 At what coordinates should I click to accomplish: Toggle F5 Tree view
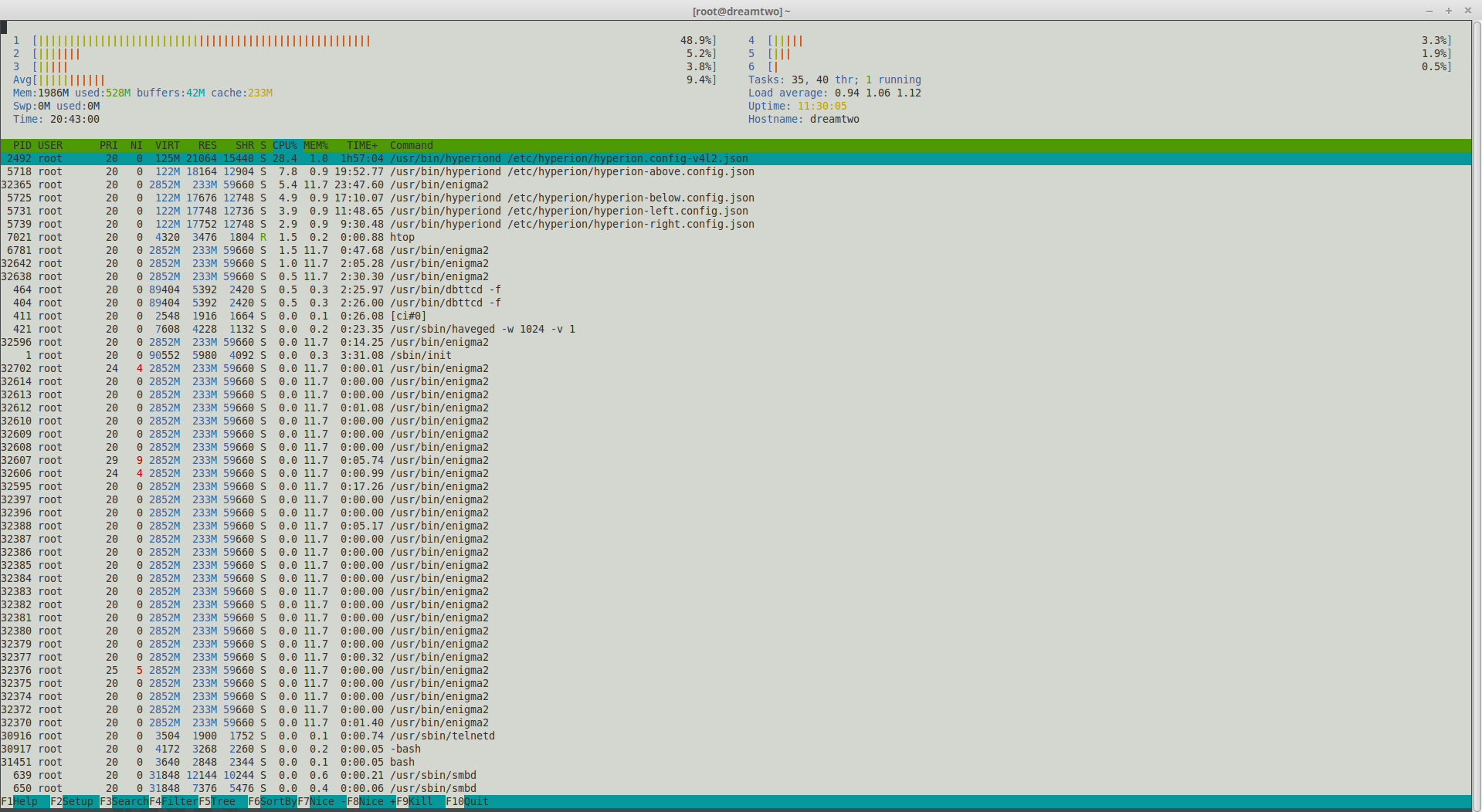tap(222, 801)
